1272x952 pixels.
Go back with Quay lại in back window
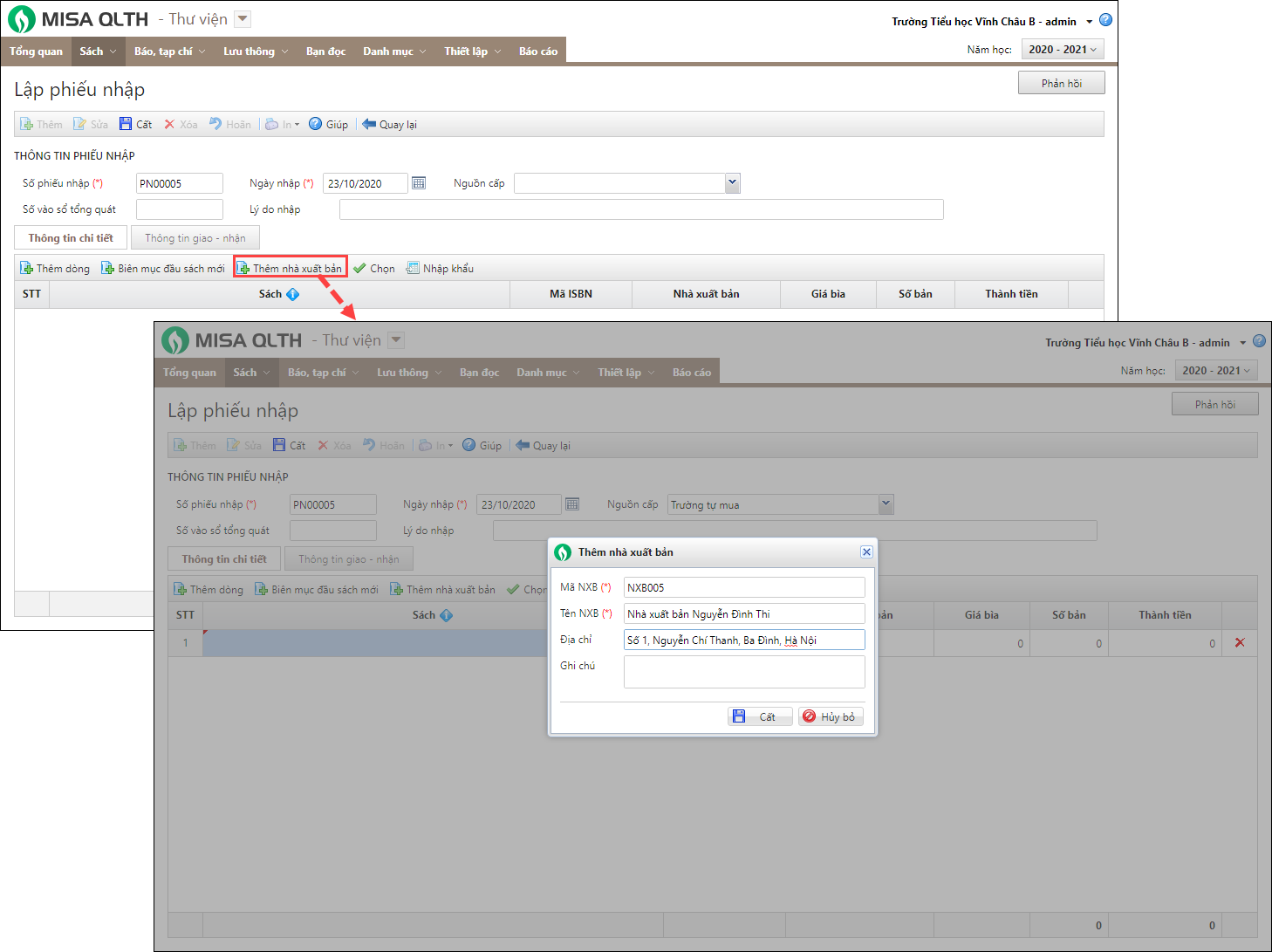(x=389, y=125)
